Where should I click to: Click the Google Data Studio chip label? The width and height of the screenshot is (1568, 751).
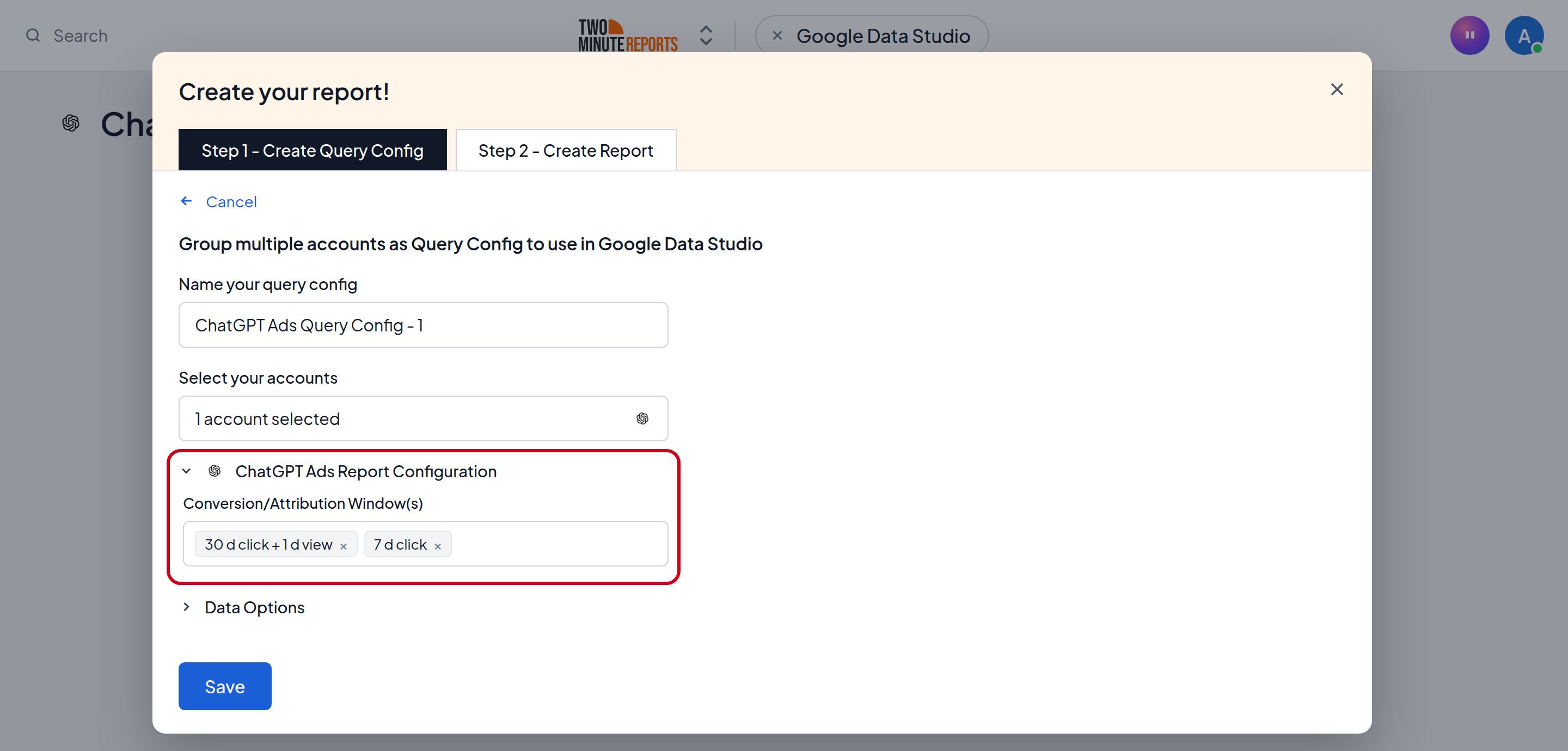pyautogui.click(x=883, y=36)
